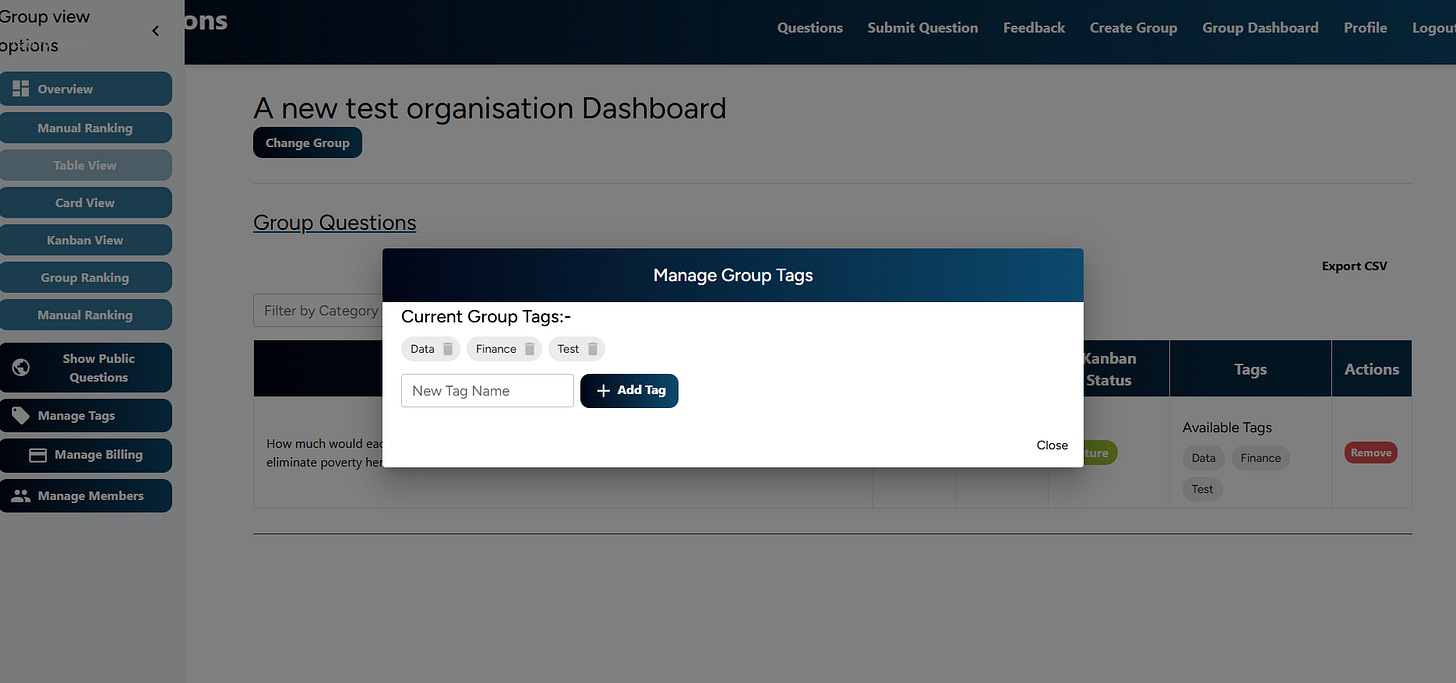This screenshot has width=1456, height=683.
Task: Click the people icon in Manage Members
Action: click(20, 495)
